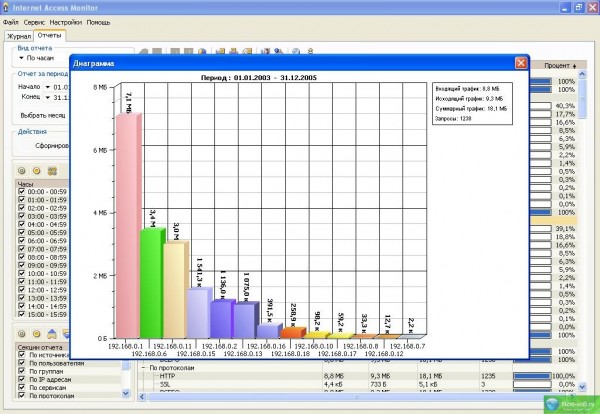Image resolution: width=600 pixels, height=414 pixels.
Task: Click the yellow check-all icon above Часы list
Action: (37, 171)
